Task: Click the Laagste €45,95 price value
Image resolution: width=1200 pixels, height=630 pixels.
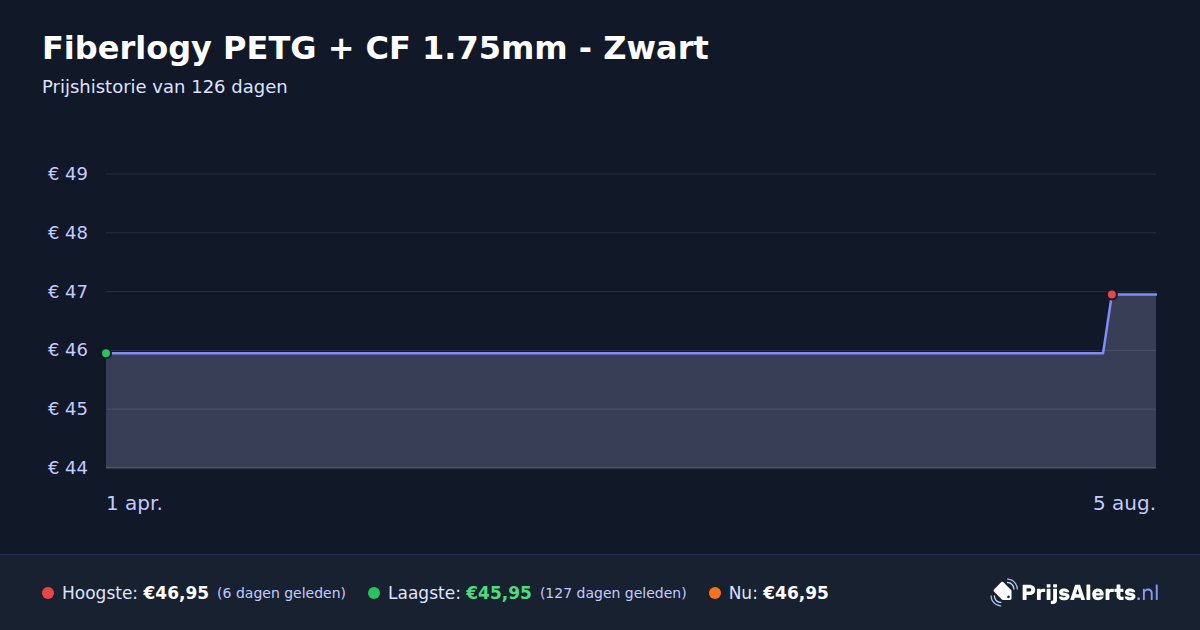Action: 498,593
